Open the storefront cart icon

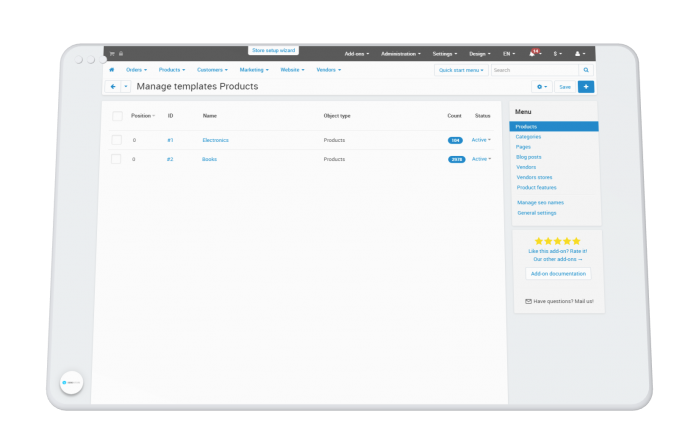[112, 54]
